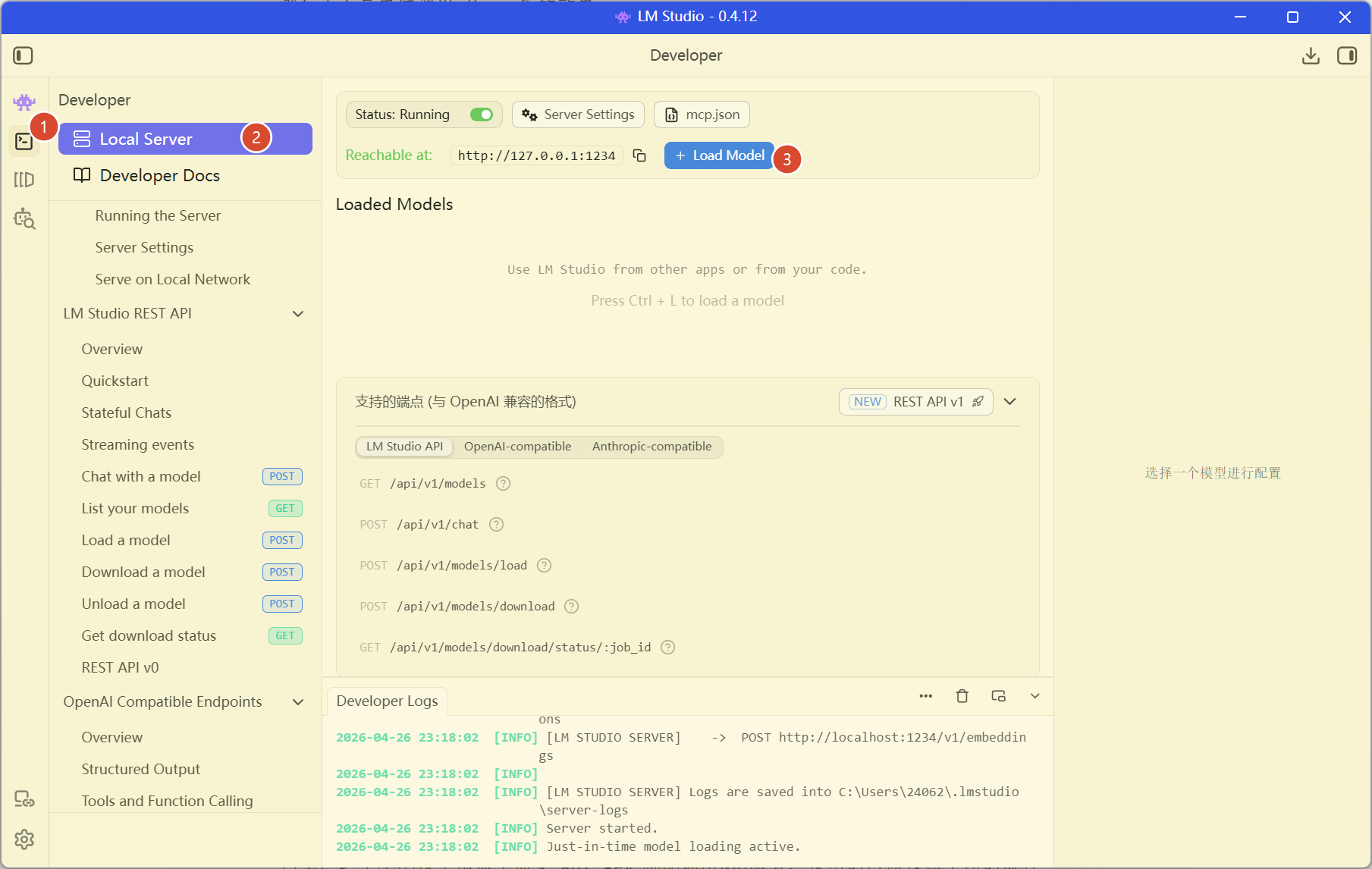Open the mcp.json button
The height and width of the screenshot is (869, 1372).
pos(702,115)
